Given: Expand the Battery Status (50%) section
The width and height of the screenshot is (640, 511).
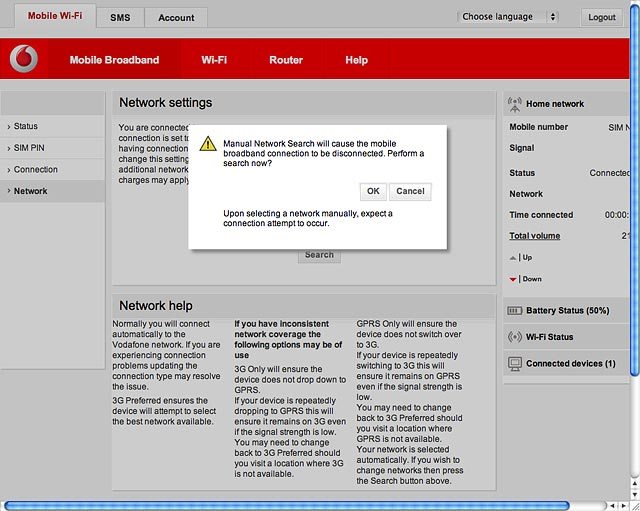Looking at the screenshot, I should coord(567,311).
